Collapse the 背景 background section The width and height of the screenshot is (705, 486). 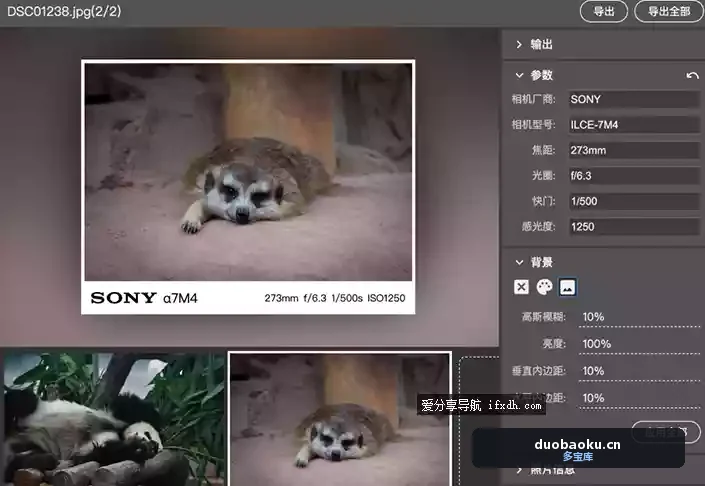pos(534,262)
